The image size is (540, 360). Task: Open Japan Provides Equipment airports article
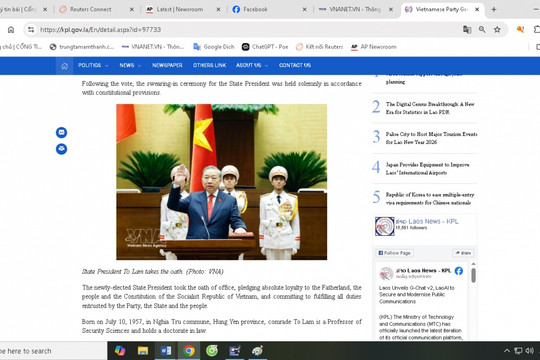click(427, 168)
